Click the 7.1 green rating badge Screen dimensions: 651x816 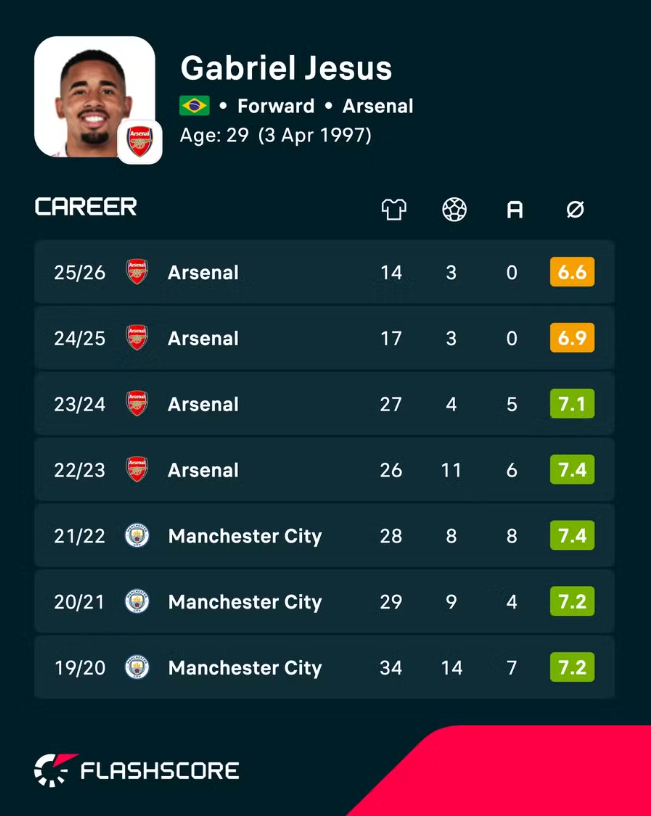pos(572,404)
